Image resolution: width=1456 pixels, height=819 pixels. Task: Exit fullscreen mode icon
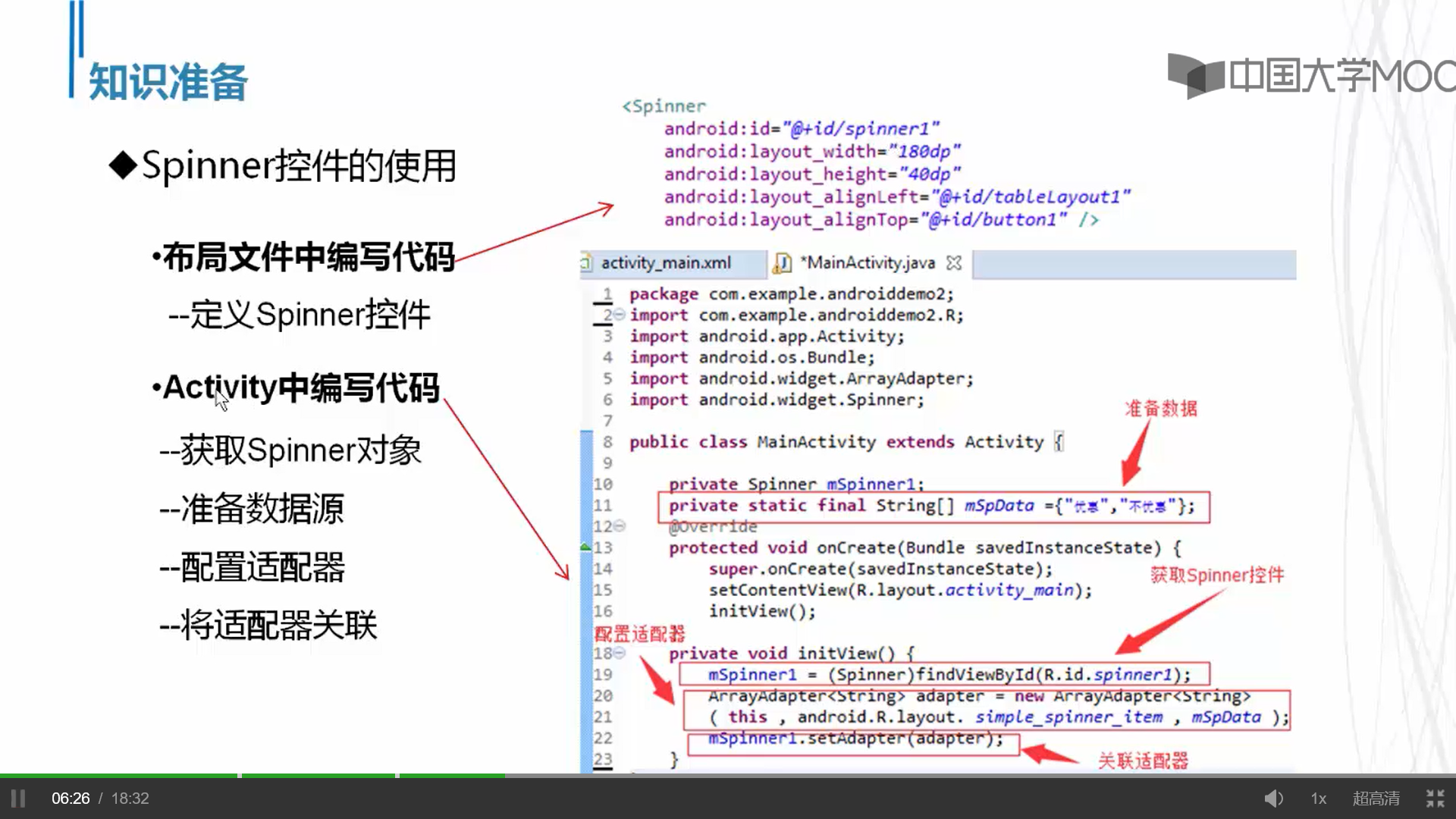(x=1435, y=799)
